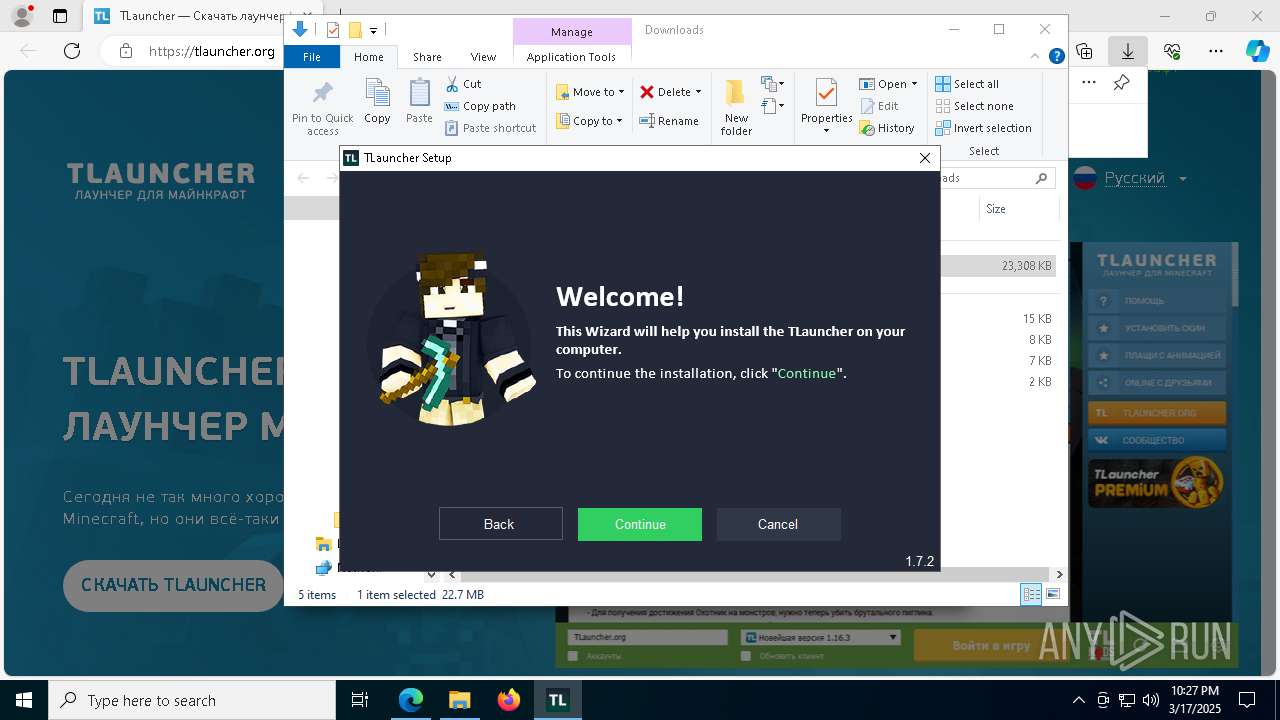
Task: Open the Move to dropdown
Action: pyautogui.click(x=590, y=92)
